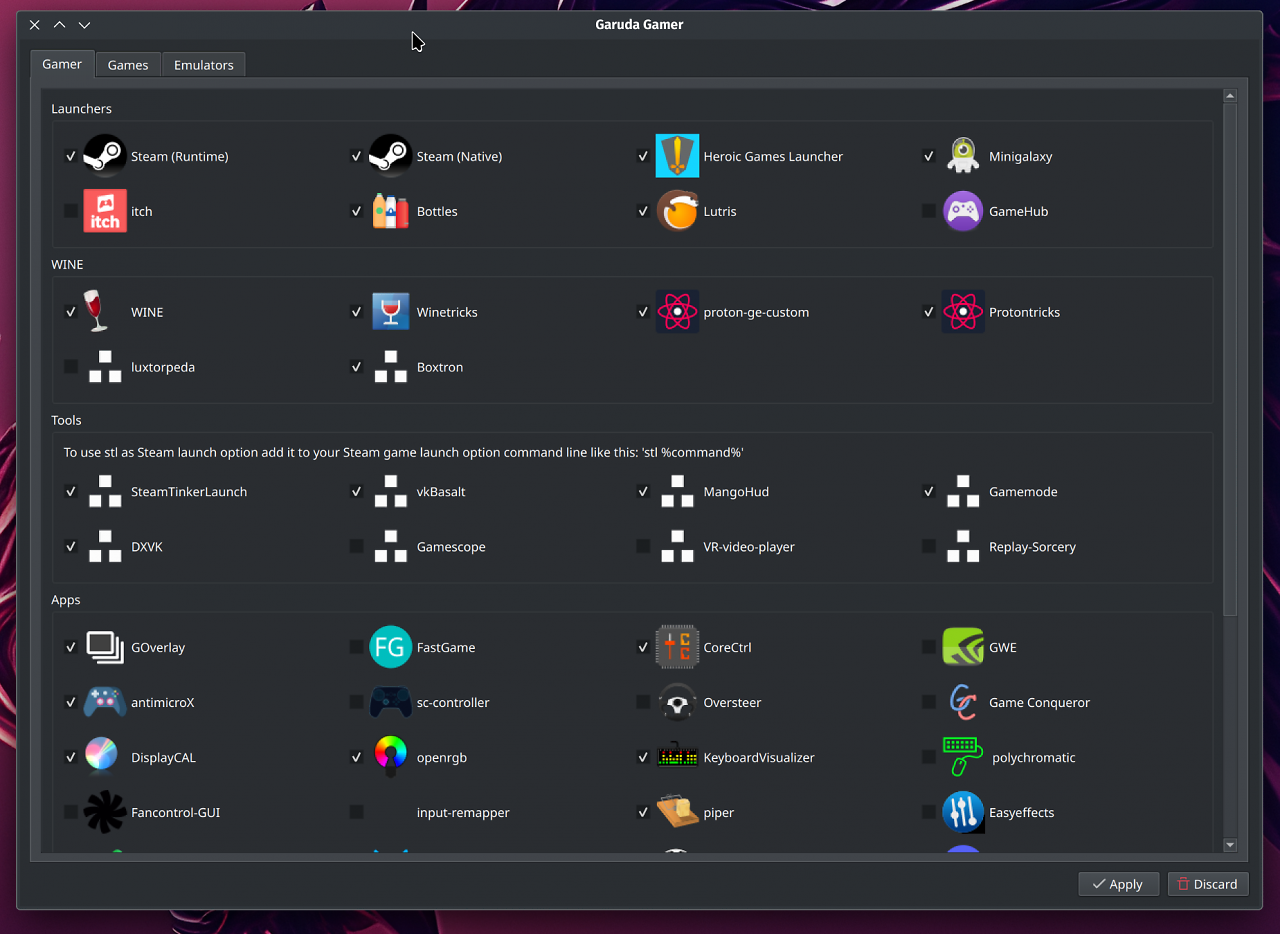This screenshot has height=934, width=1280.
Task: Open the Emulators tab
Action: click(x=204, y=65)
